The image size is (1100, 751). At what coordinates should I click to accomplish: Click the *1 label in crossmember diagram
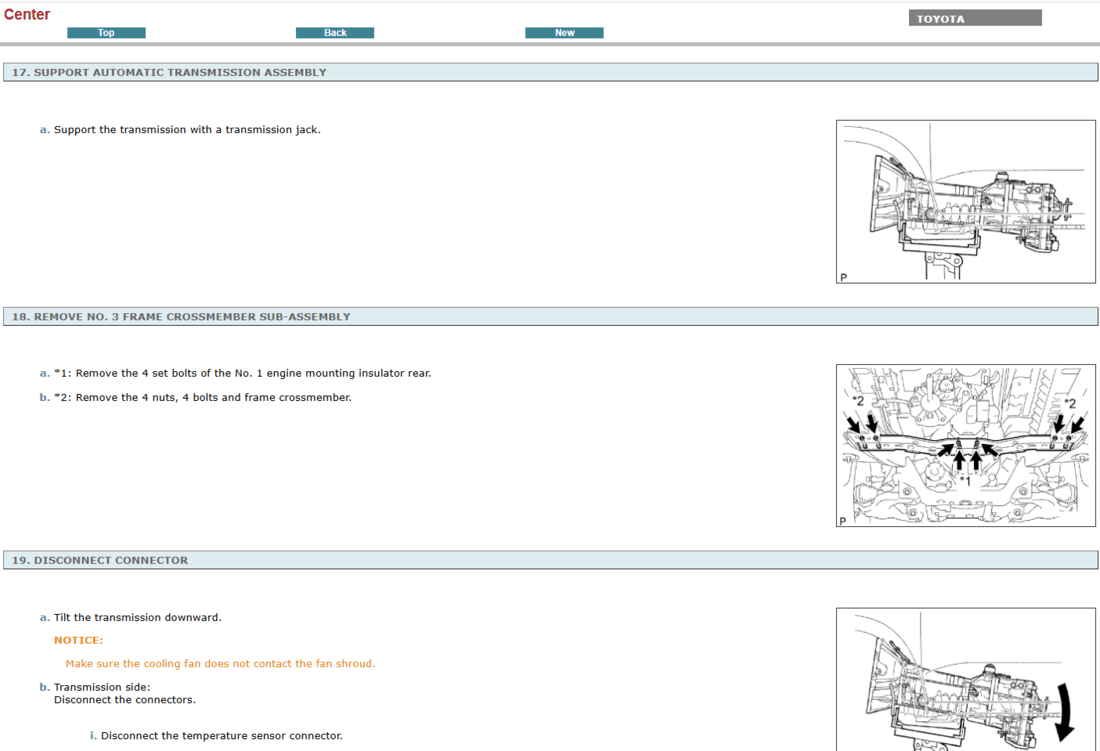(964, 481)
